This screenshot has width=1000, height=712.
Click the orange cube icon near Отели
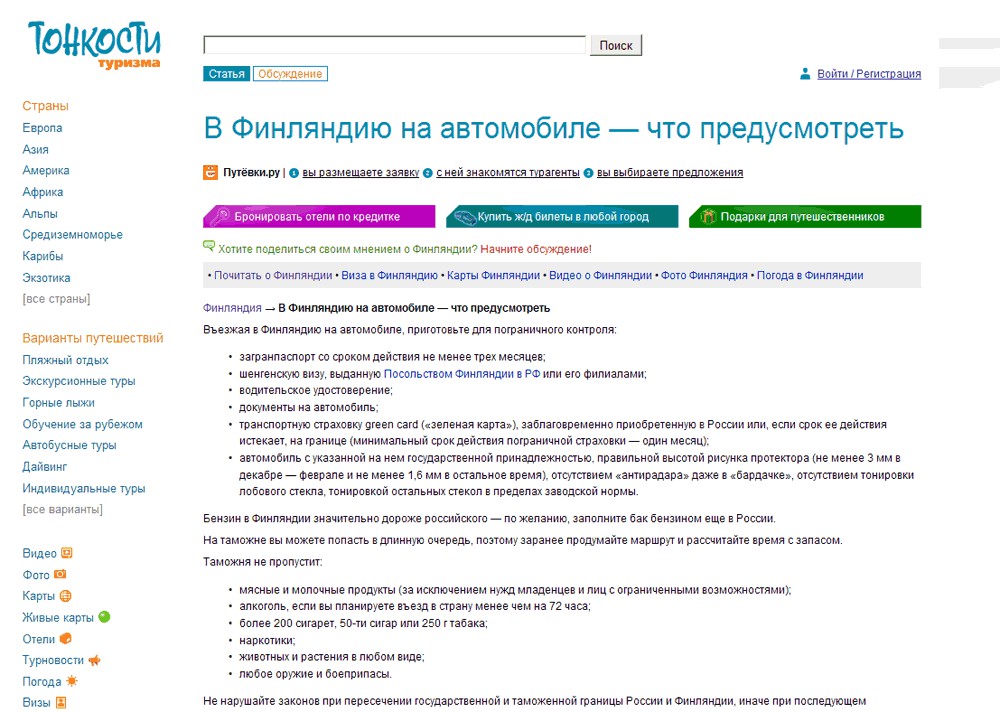point(66,638)
